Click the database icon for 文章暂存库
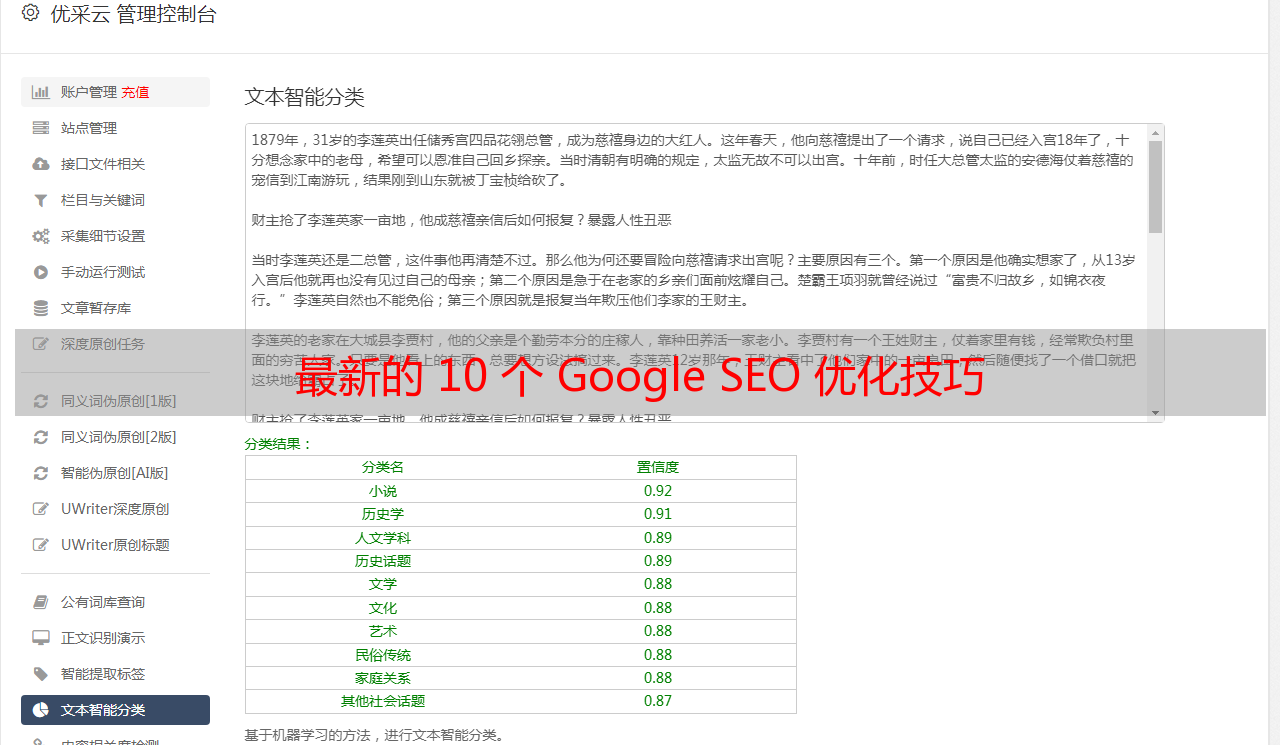Screen dimensions: 1280x745 [x=41, y=308]
